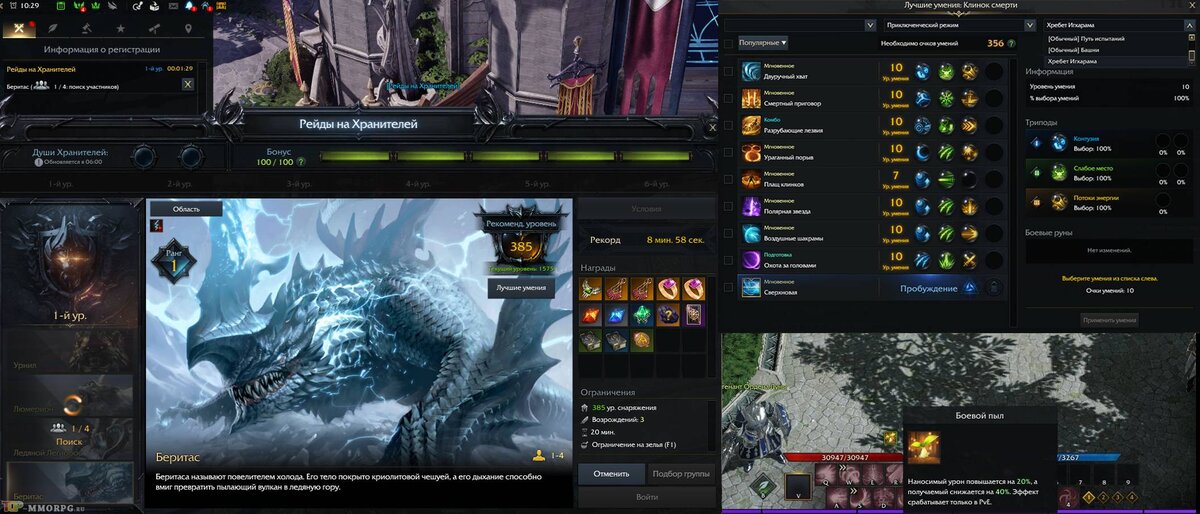This screenshot has width=1200, height=514.
Task: Click the skill points help icon next to 356
Action: (1012, 44)
